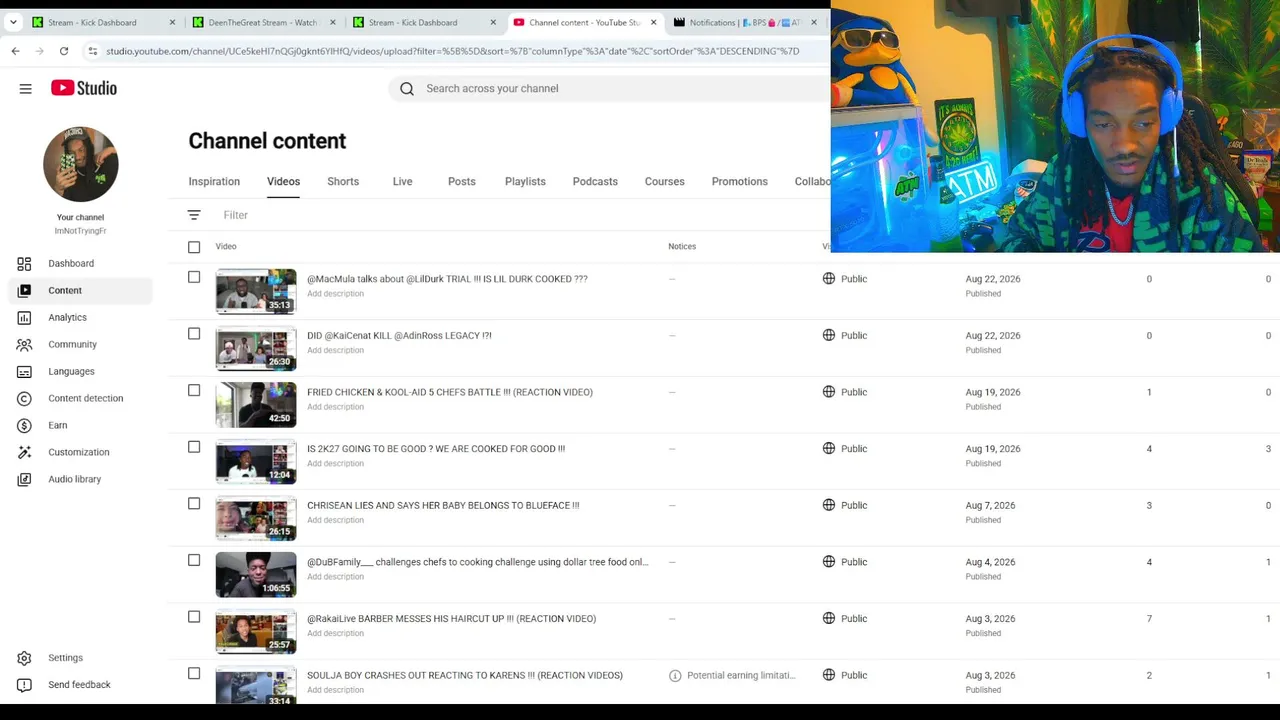Open visibility menu for Fried Chicken video
1280x720 pixels.
pyautogui.click(x=845, y=392)
